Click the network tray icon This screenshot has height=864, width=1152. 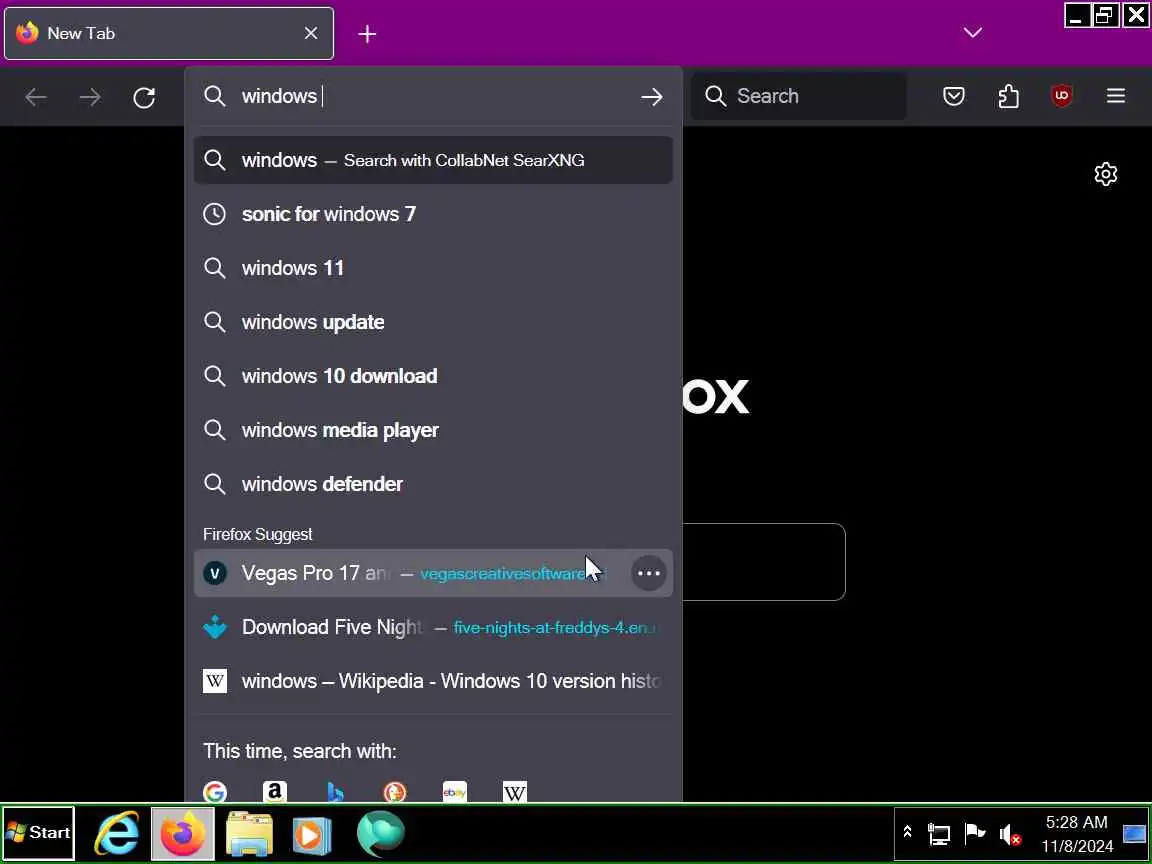[x=938, y=834]
